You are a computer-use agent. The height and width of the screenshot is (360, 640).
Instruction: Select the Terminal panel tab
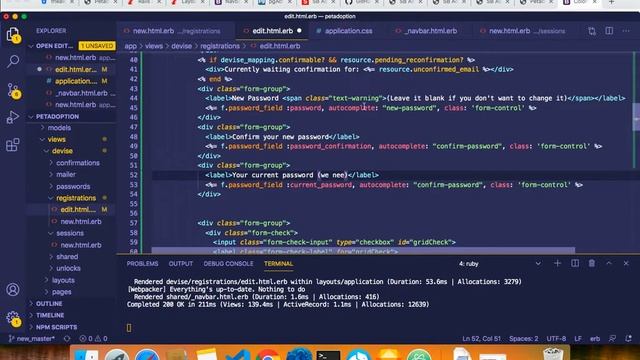coord(278,264)
